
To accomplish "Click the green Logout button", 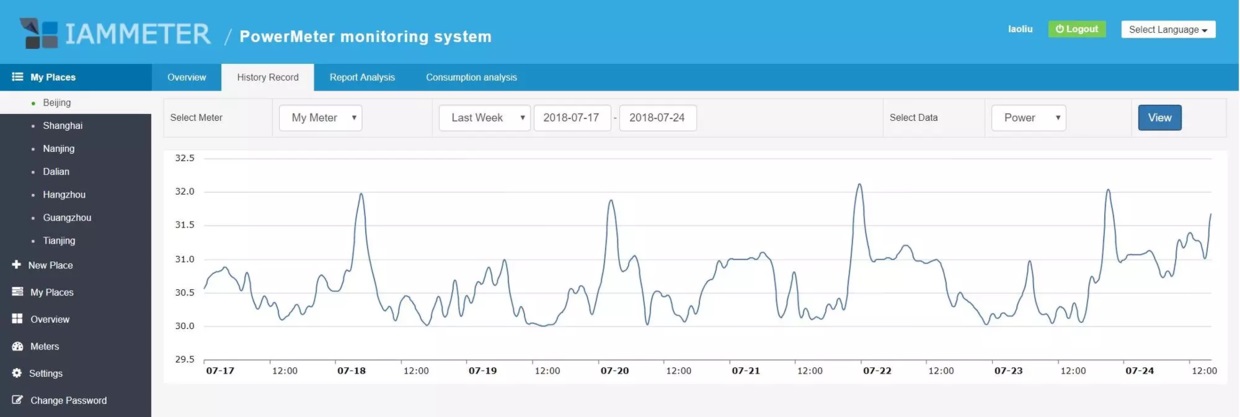I will 1076,30.
